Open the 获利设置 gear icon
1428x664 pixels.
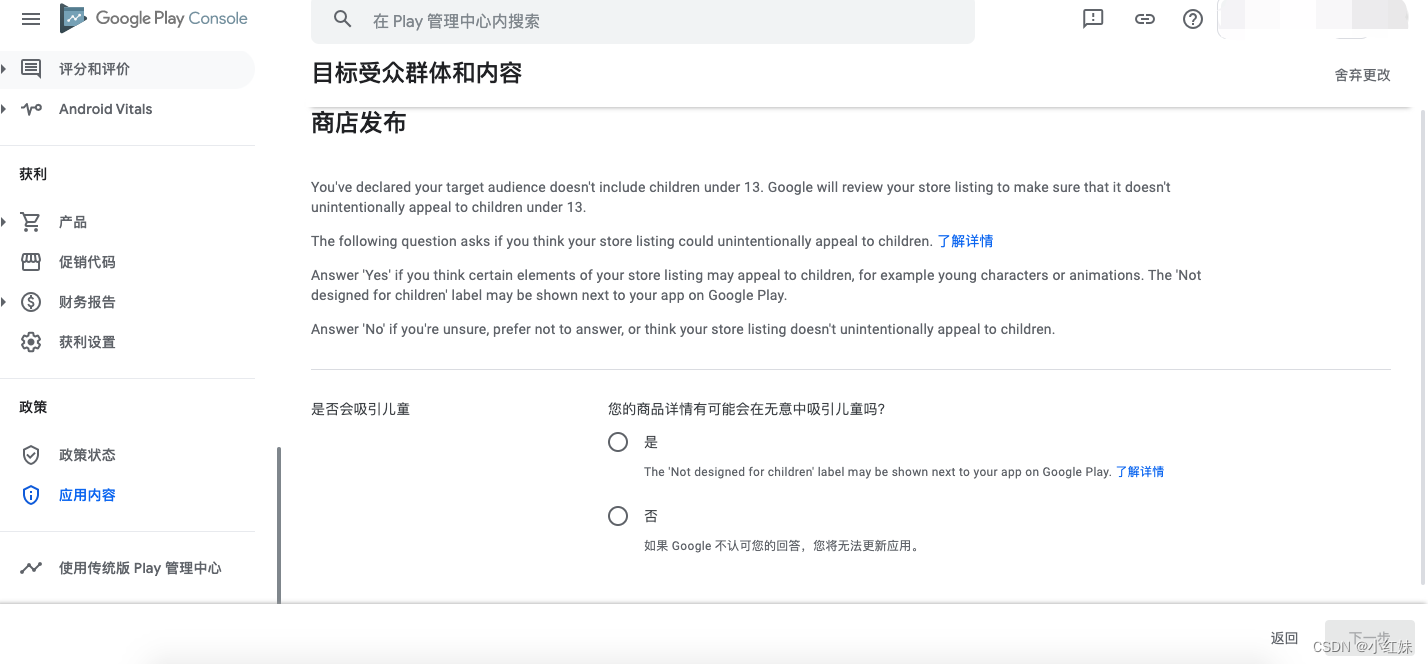[x=31, y=341]
